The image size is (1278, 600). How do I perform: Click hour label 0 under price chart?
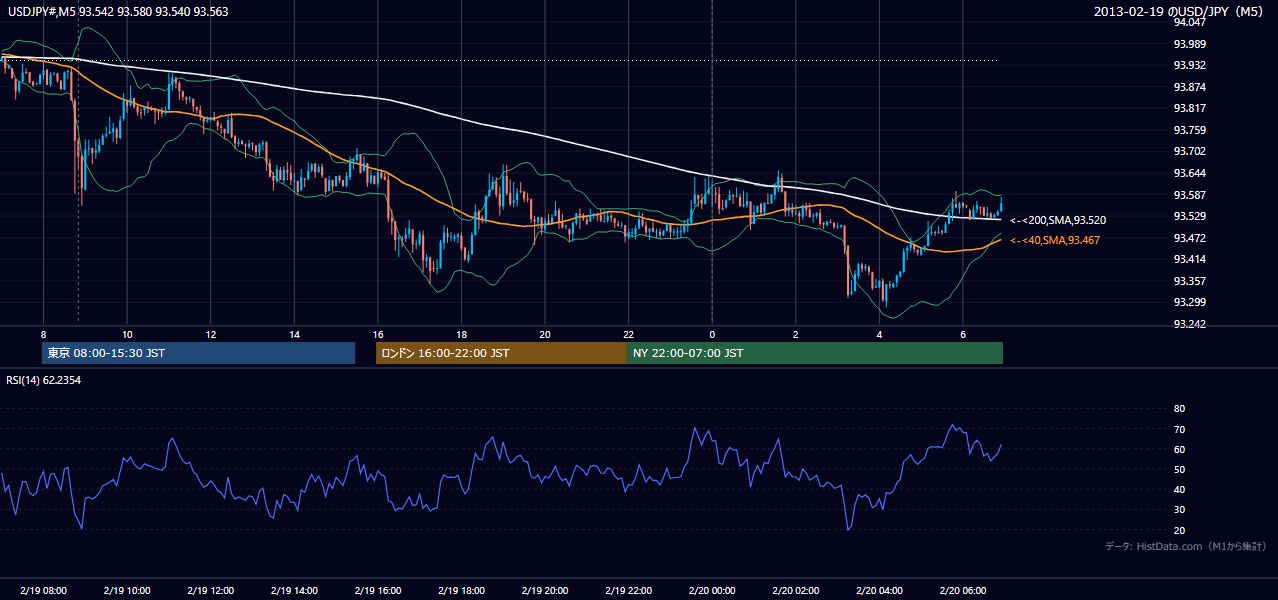tap(712, 334)
